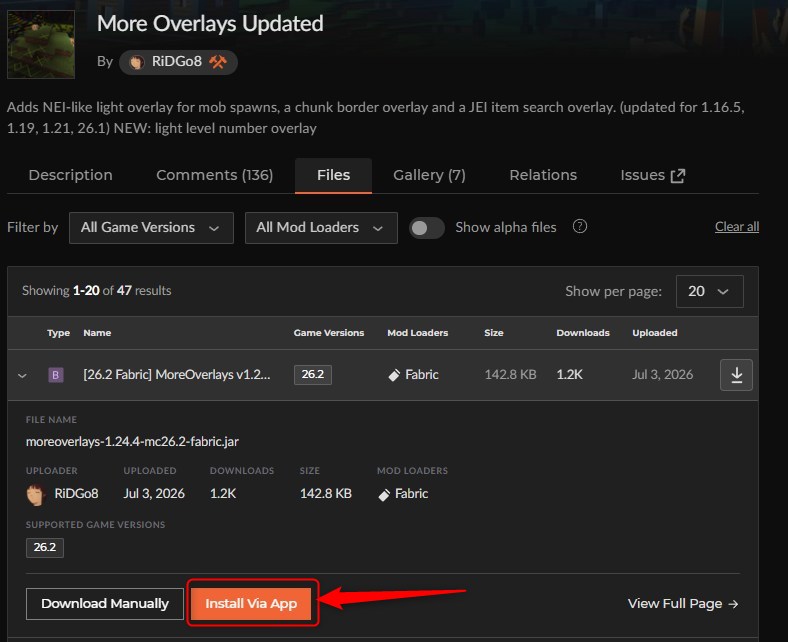Click the 142.8 KB size in table row
Viewport: 788px width, 642px height.
(511, 375)
